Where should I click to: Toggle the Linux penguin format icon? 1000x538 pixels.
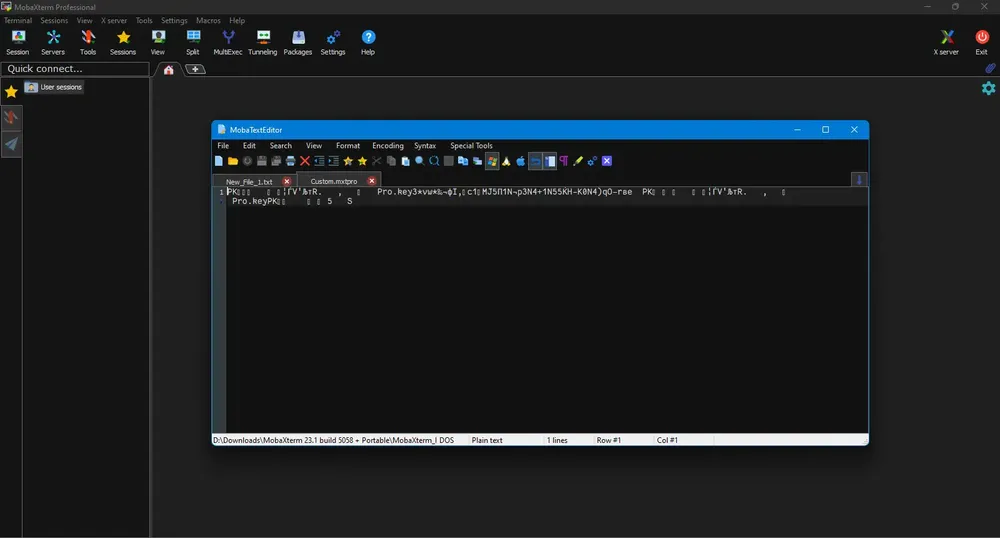(506, 161)
